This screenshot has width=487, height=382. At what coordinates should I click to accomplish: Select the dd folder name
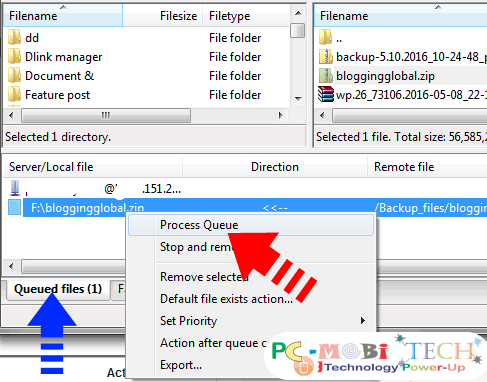pyautogui.click(x=32, y=38)
